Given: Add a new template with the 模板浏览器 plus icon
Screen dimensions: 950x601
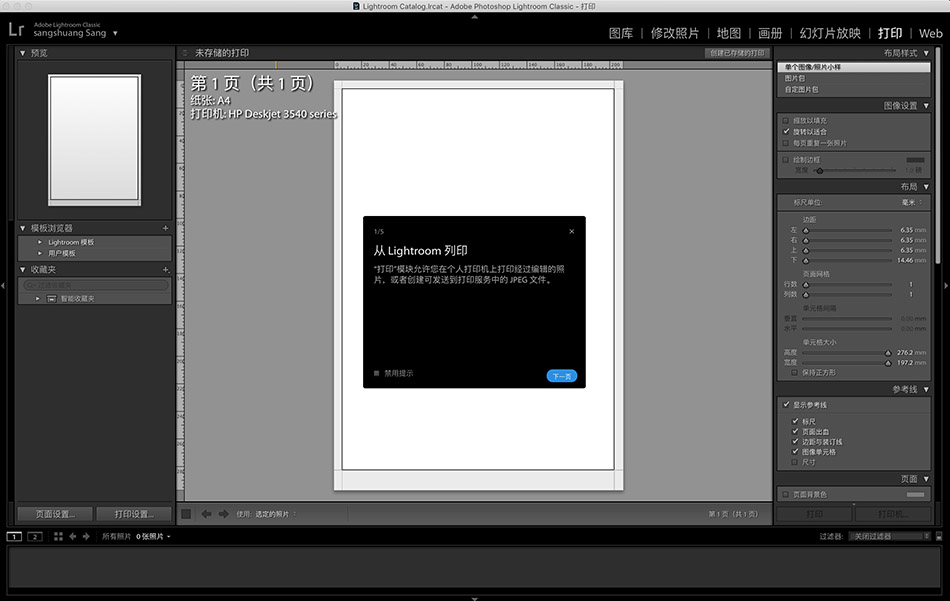Looking at the screenshot, I should [165, 228].
